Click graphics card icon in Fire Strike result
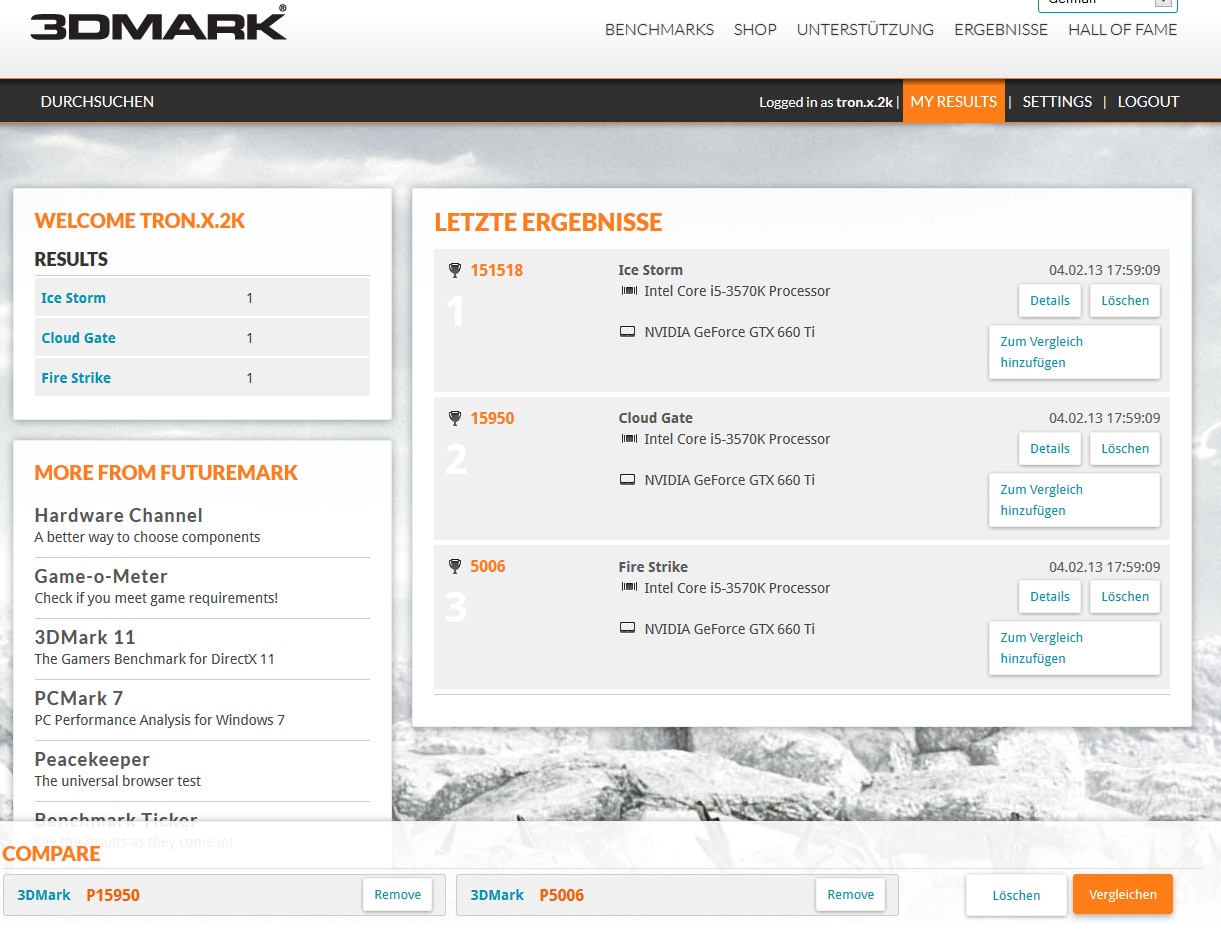 628,629
